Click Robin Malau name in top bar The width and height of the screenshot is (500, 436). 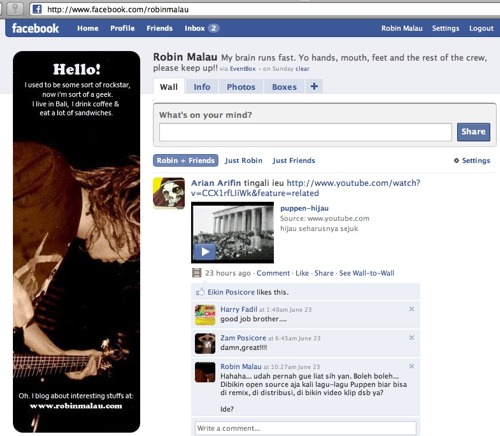(402, 28)
